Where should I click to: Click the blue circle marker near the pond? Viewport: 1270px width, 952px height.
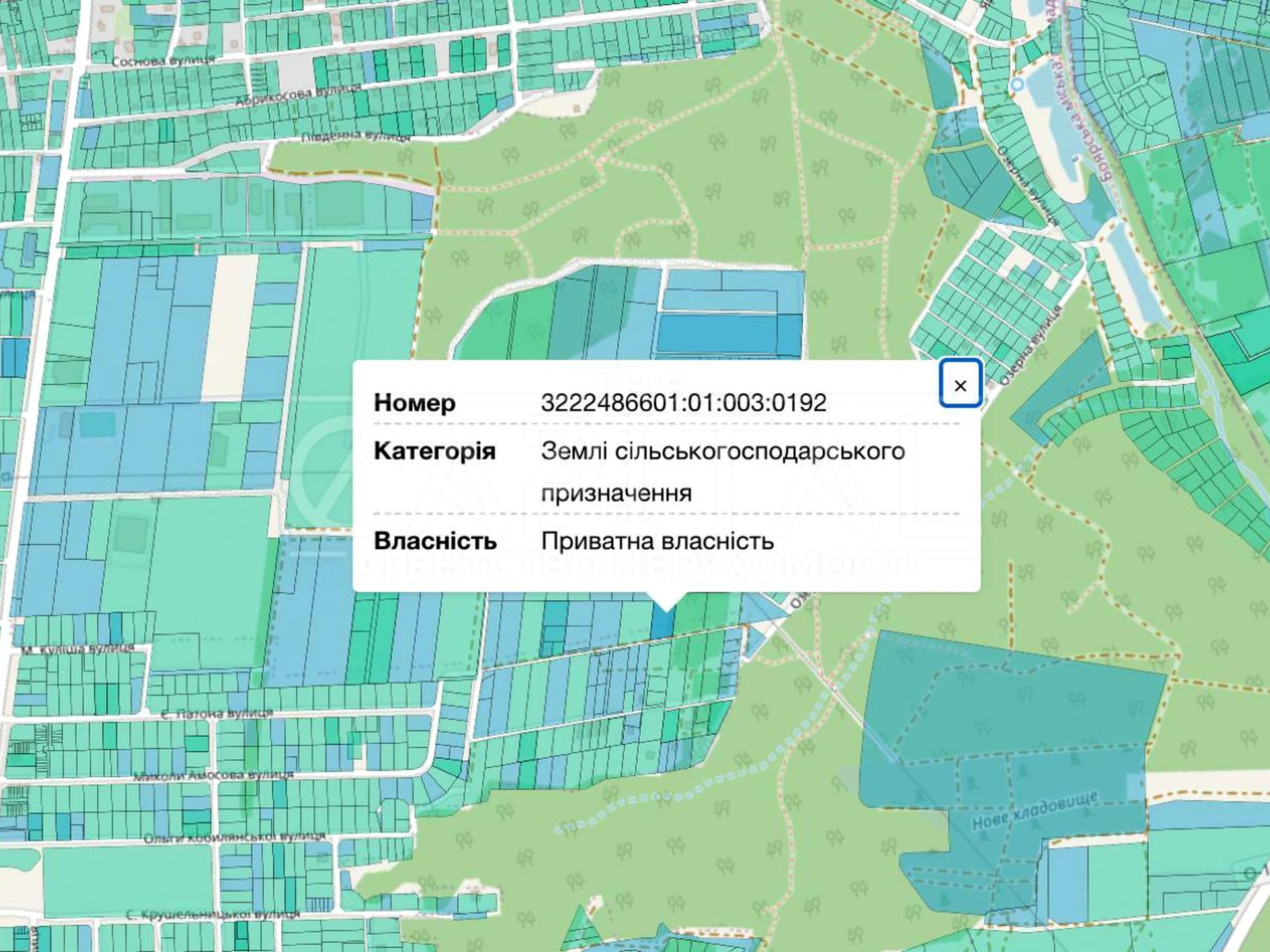pyautogui.click(x=1017, y=85)
